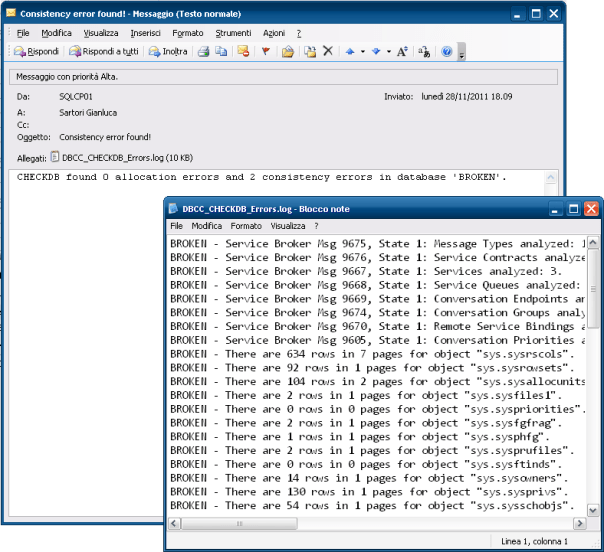Open help with the blue question mark icon

(x=446, y=51)
